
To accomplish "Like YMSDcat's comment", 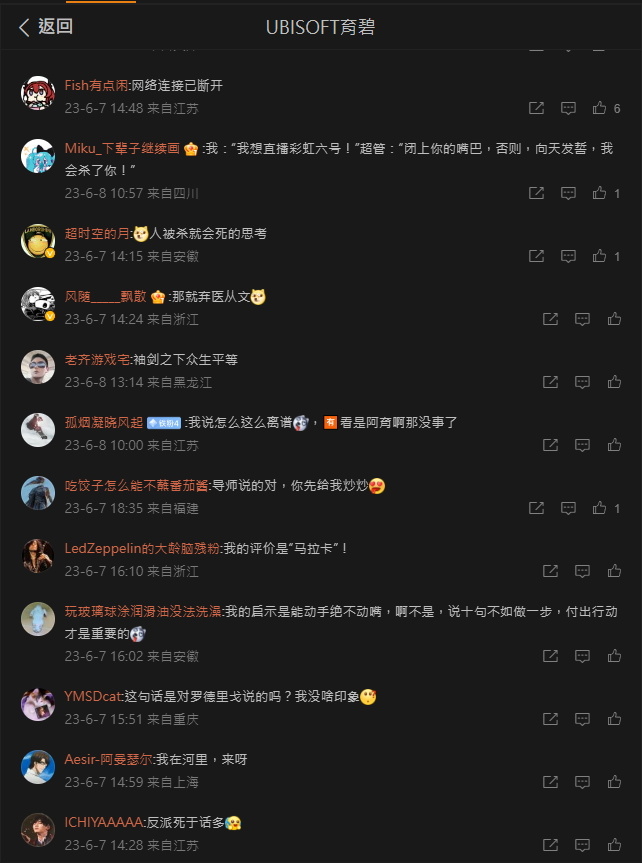I will tap(614, 719).
